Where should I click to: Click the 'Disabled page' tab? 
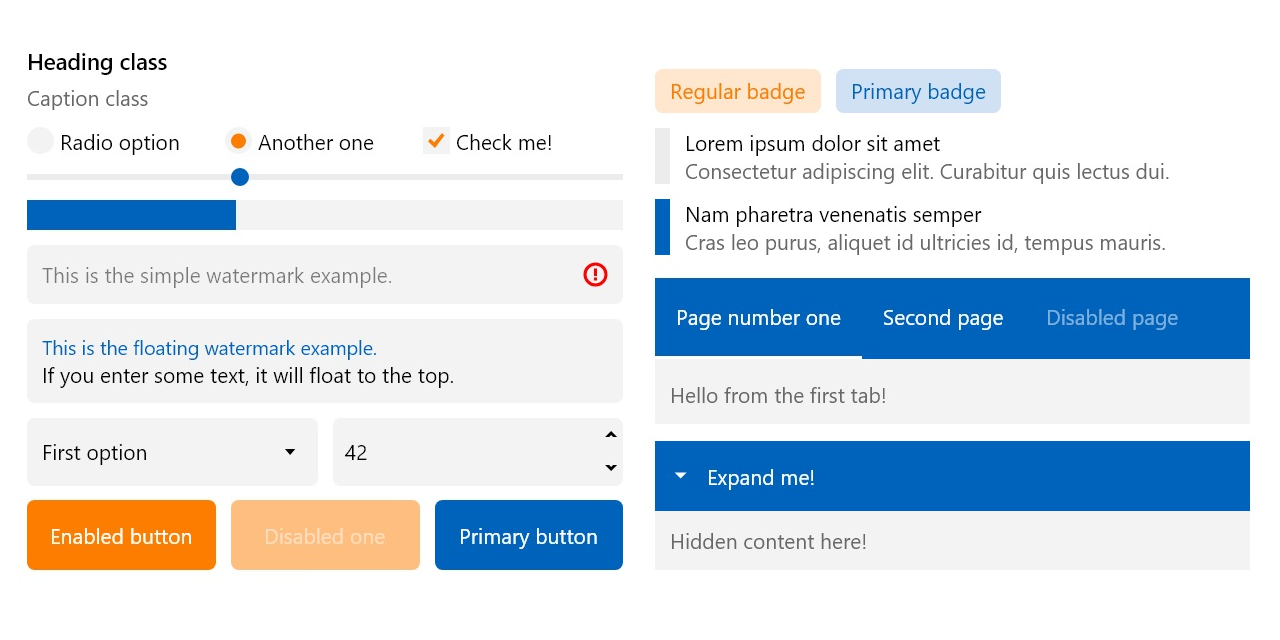coord(1112,318)
